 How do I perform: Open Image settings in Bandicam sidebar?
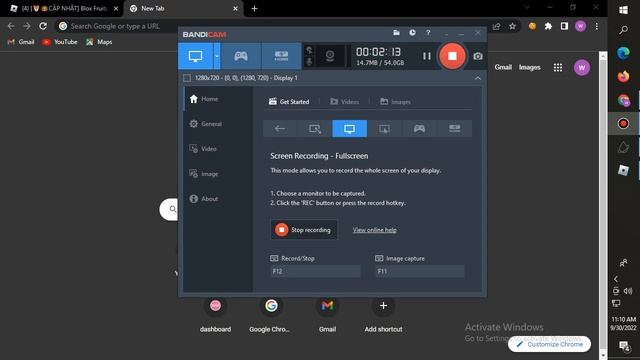click(204, 174)
